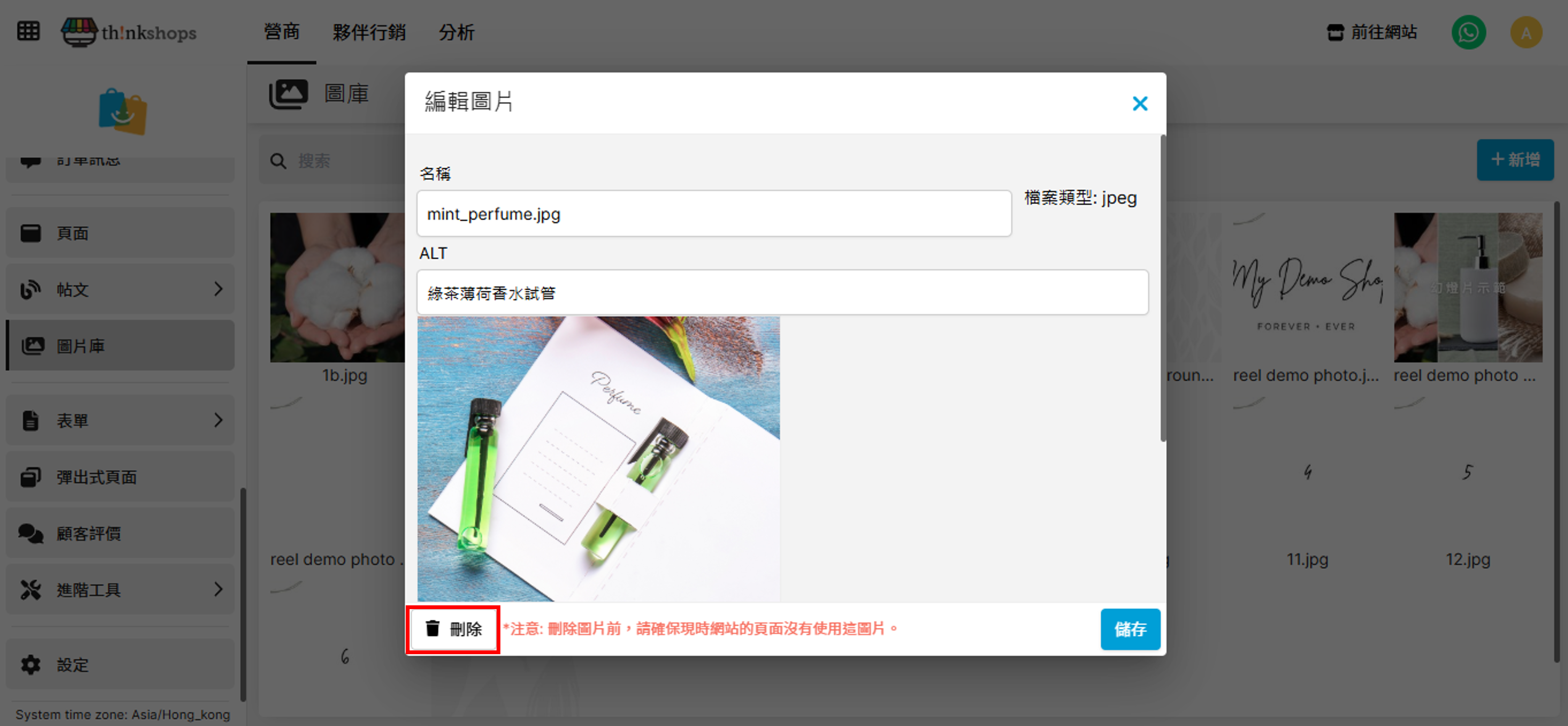The image size is (1568, 726).
Task: Click the trash icon beside 刪除
Action: 432,628
